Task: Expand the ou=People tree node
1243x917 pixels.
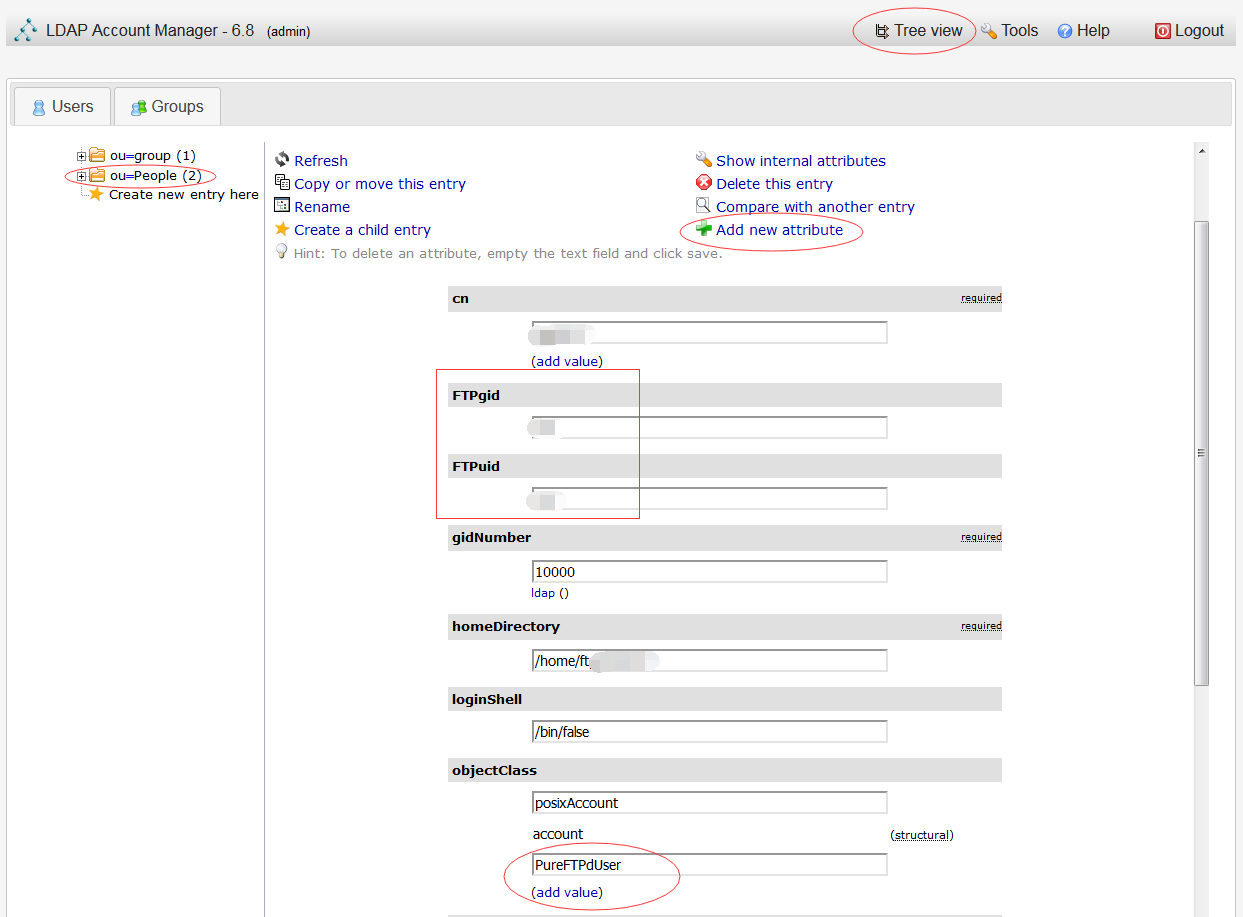Action: [82, 176]
